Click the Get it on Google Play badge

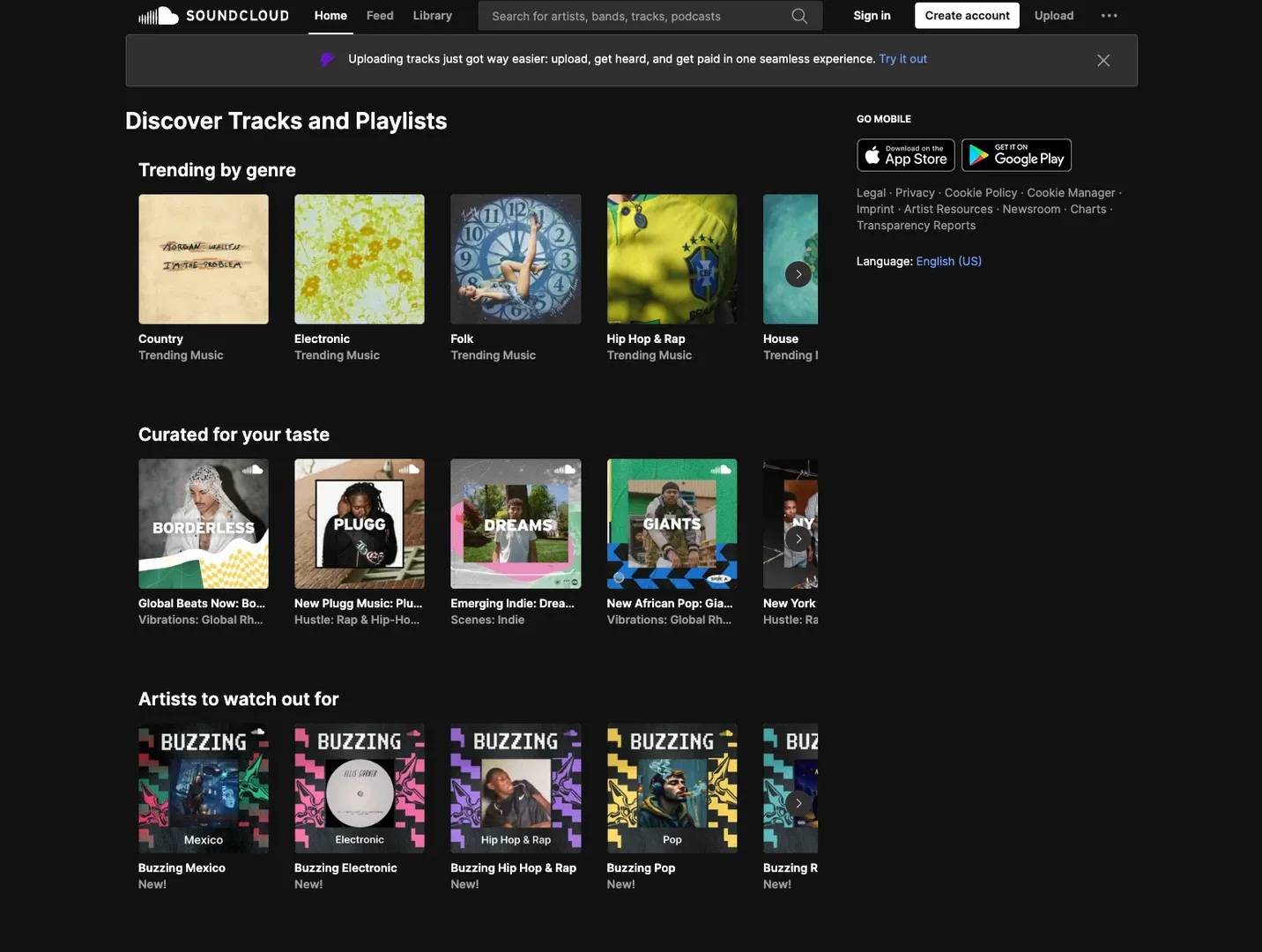click(1016, 155)
